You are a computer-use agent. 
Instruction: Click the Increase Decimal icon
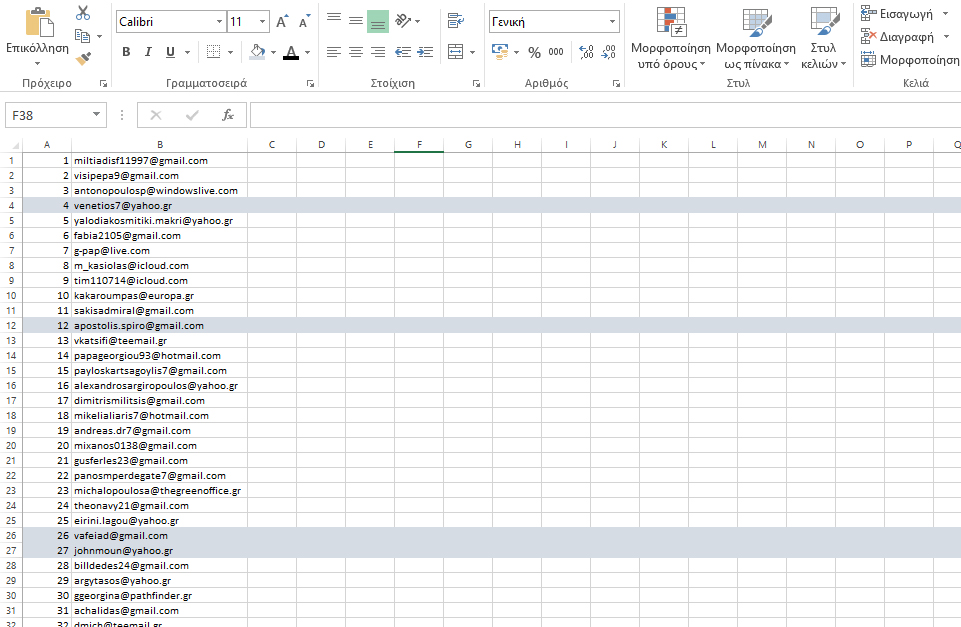click(x=586, y=52)
